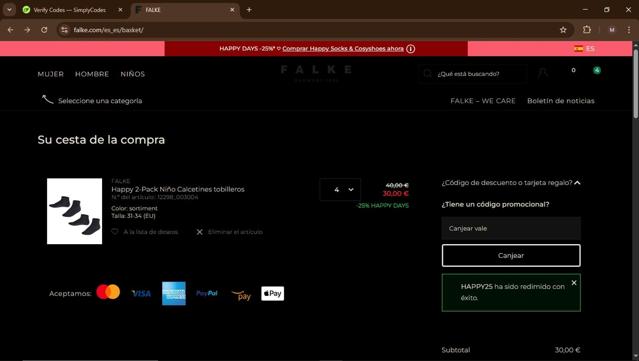The height and width of the screenshot is (361, 639).
Task: Open the Chrome three-dot menu
Action: [x=629, y=30]
